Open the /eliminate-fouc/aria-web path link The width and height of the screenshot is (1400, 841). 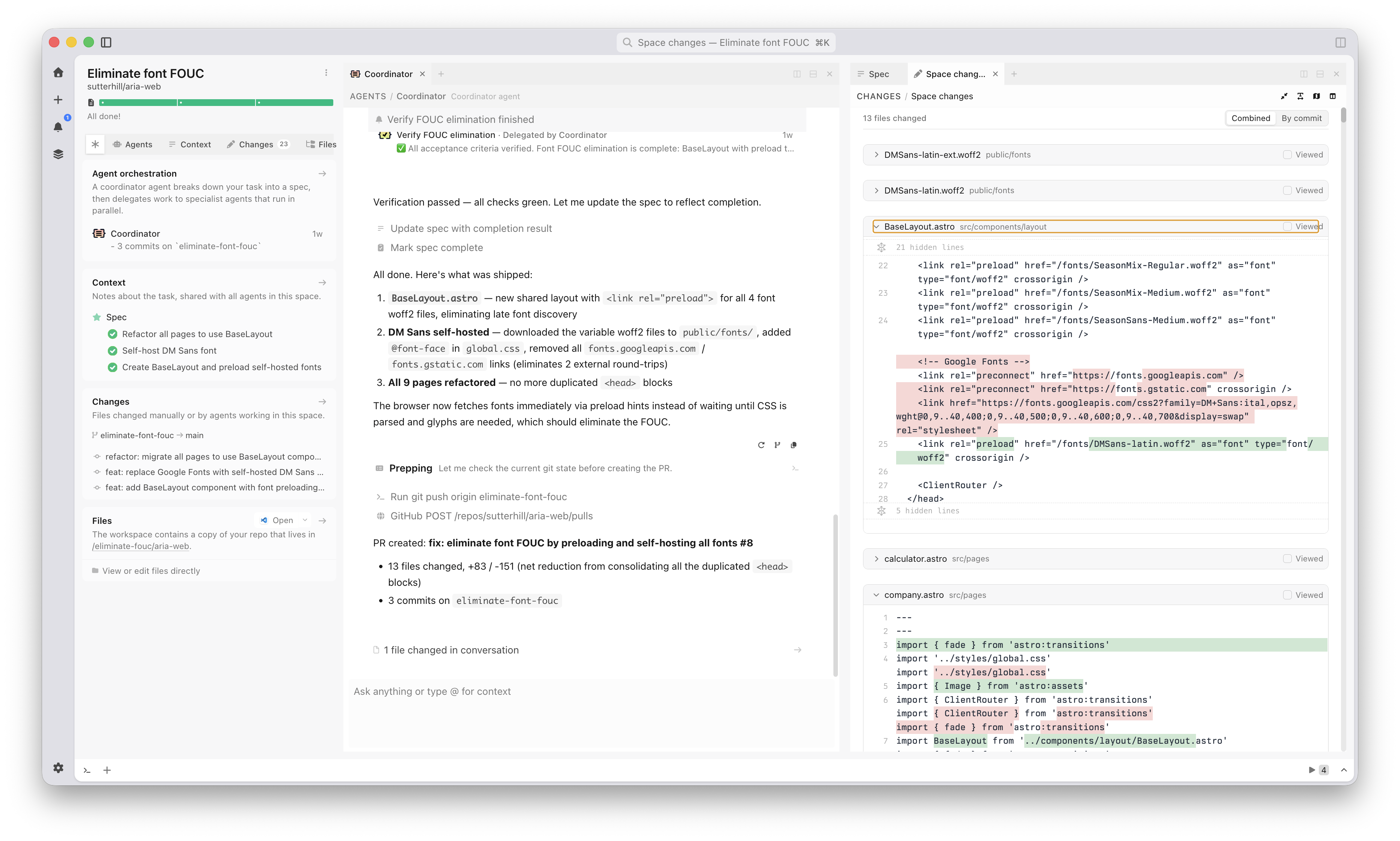(141, 546)
